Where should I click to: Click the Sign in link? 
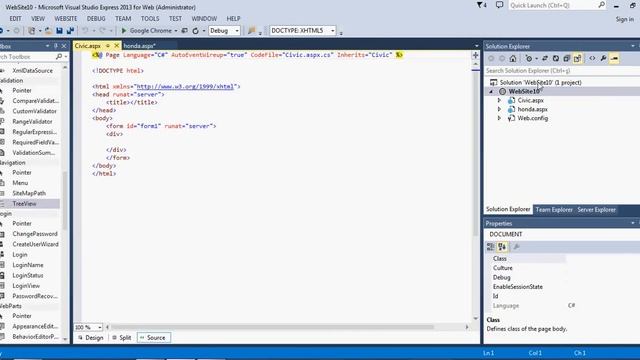[x=624, y=19]
